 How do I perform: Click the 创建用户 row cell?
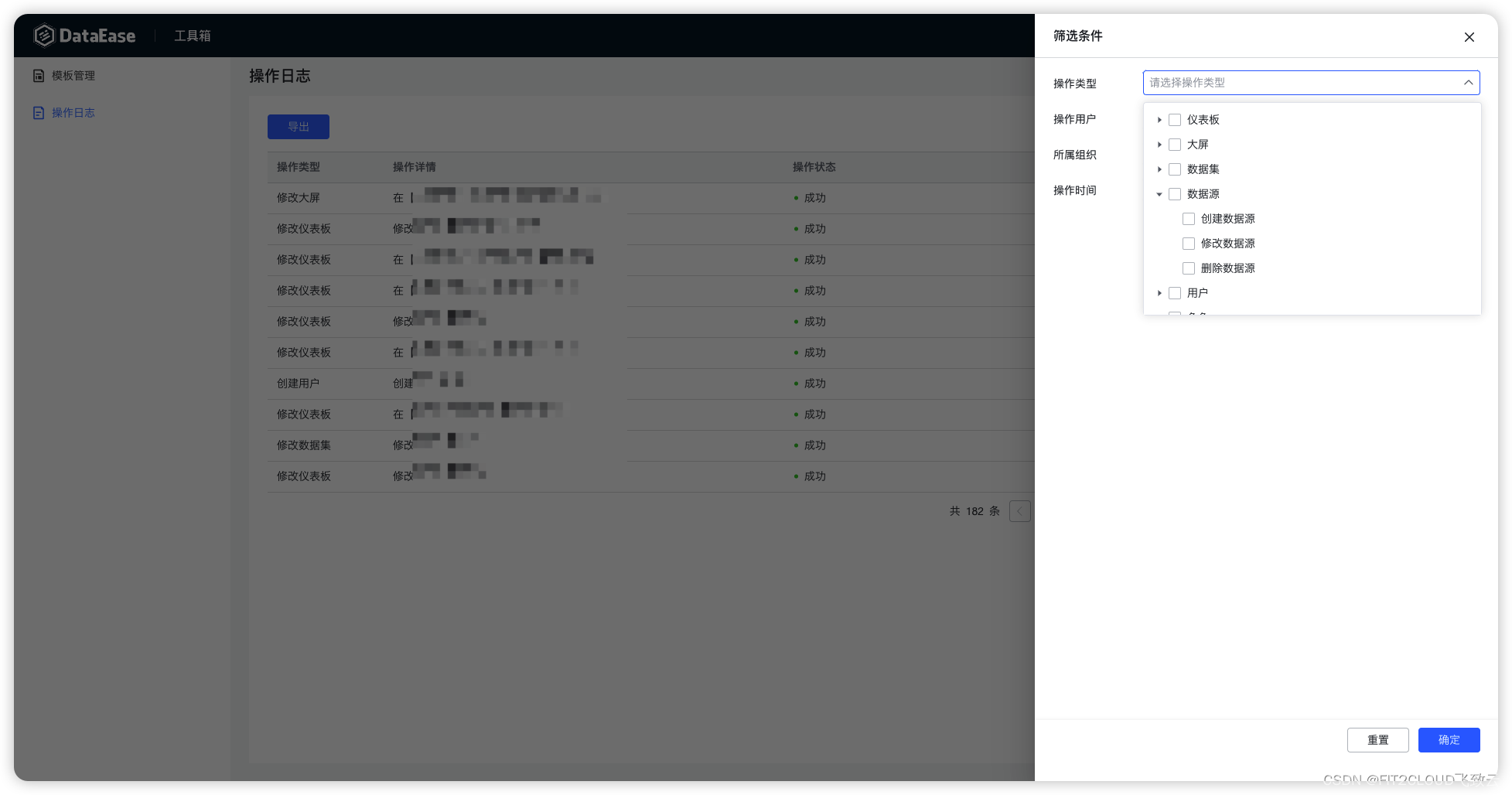299,384
